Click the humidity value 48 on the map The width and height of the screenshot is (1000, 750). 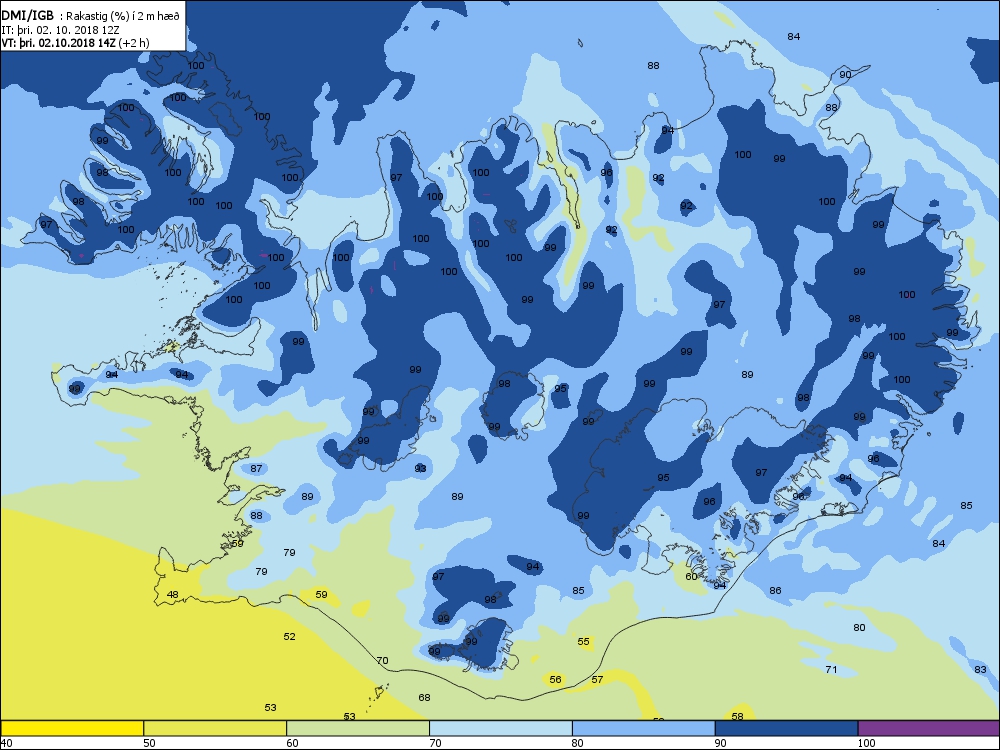[172, 594]
